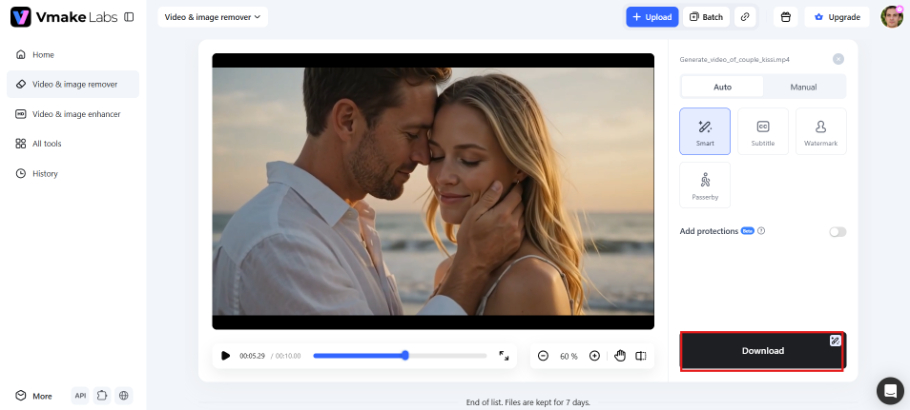The height and width of the screenshot is (410, 910).
Task: Click the 00:05.29 current time text
Action: pos(252,356)
